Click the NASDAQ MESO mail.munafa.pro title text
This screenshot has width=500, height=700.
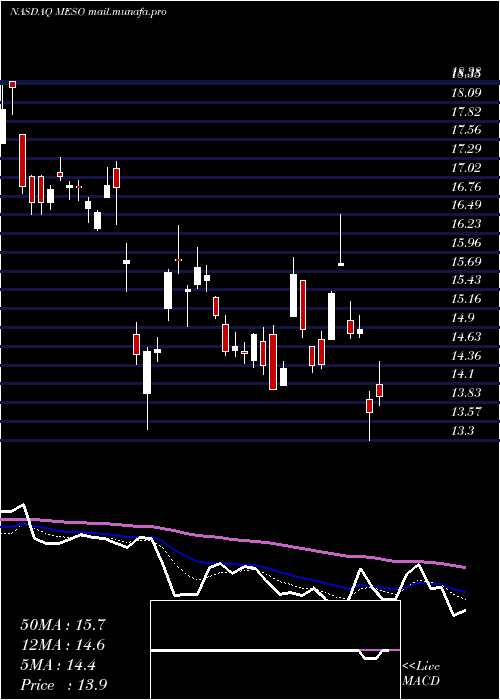pos(88,12)
